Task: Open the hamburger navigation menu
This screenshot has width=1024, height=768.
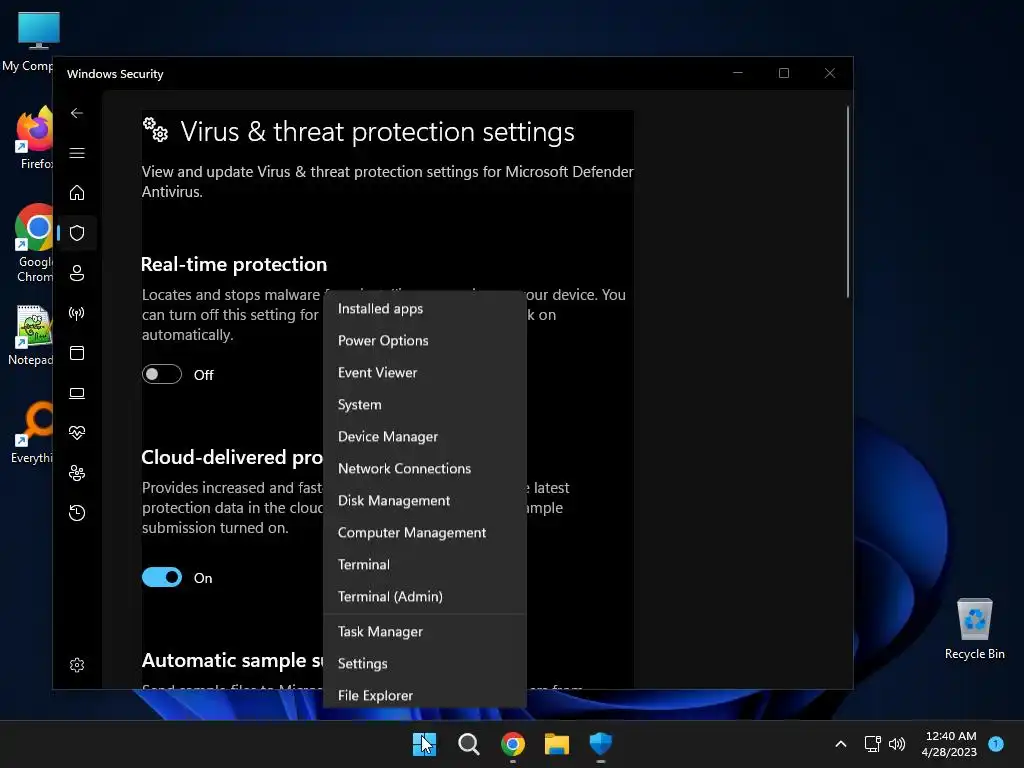Action: pyautogui.click(x=77, y=153)
